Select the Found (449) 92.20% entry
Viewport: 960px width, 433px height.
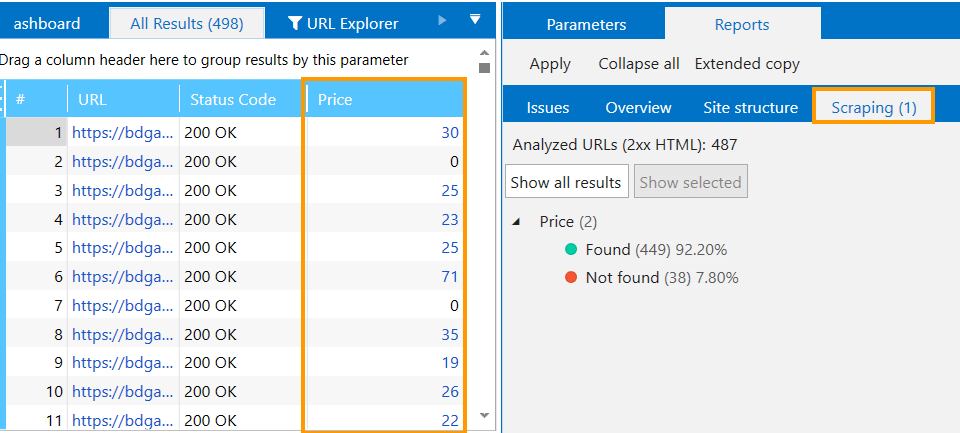click(656, 249)
